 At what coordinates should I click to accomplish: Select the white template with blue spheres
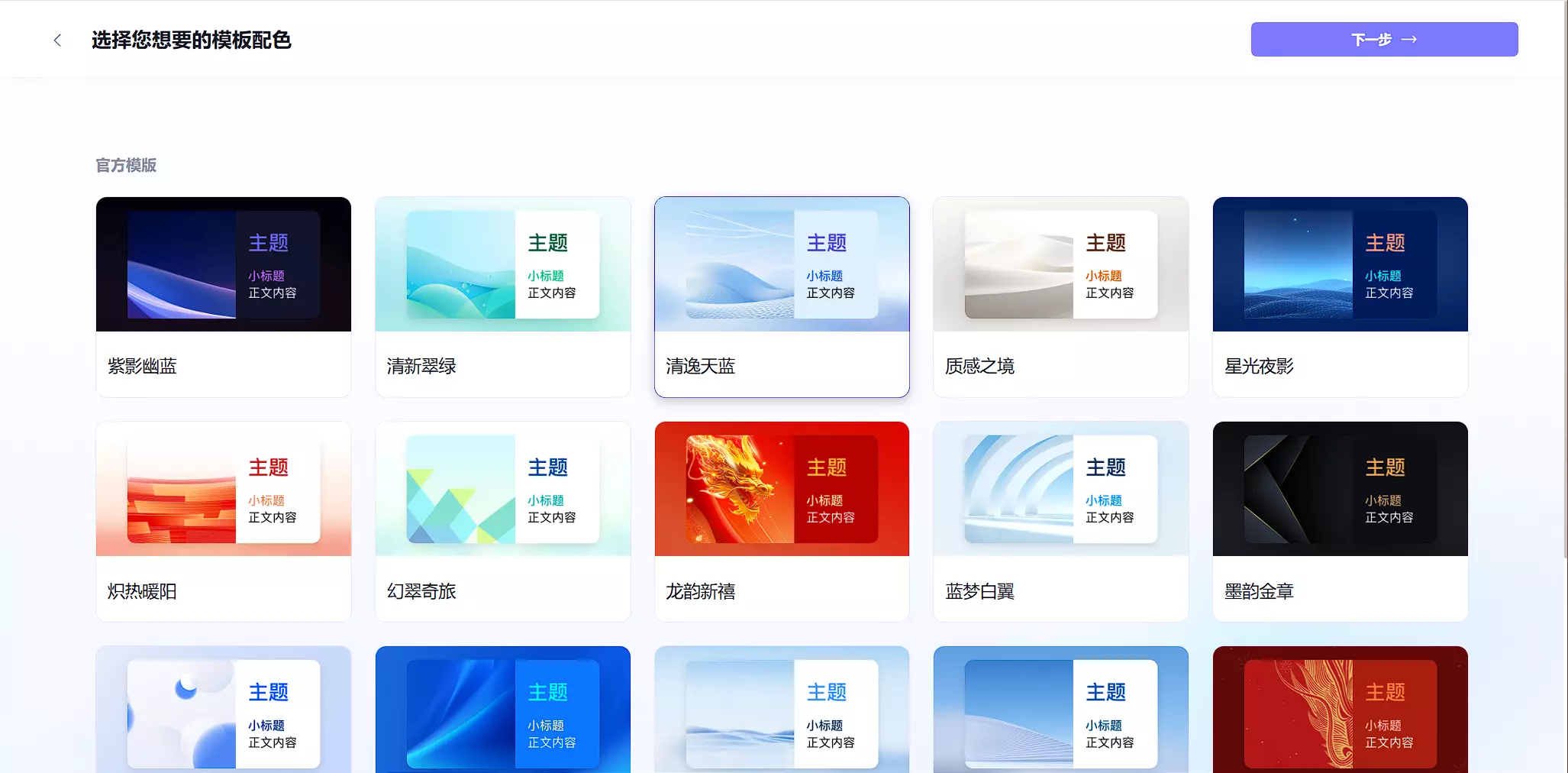click(223, 712)
